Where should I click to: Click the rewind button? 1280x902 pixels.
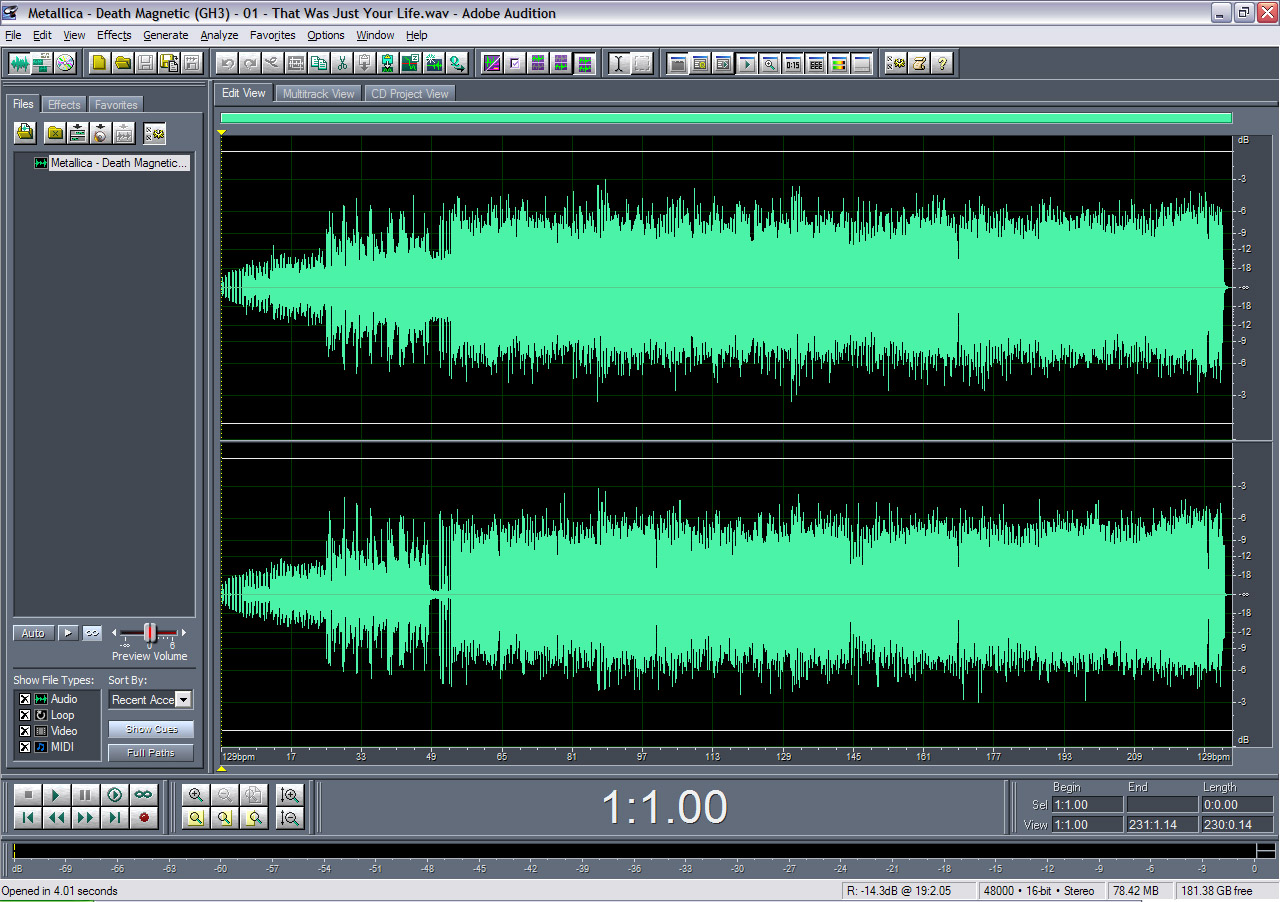click(x=57, y=818)
